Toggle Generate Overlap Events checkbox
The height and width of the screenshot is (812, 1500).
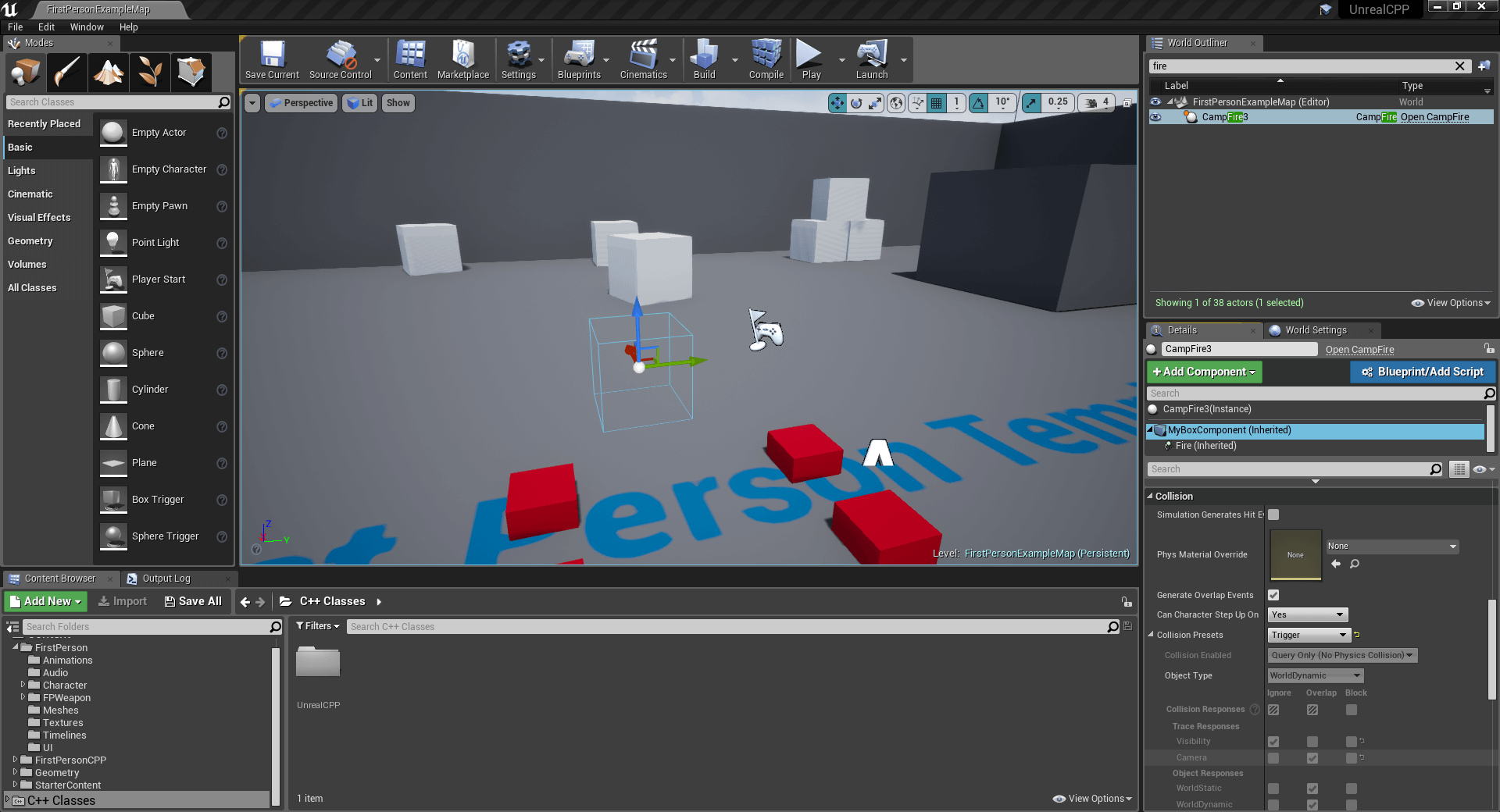pyautogui.click(x=1273, y=595)
